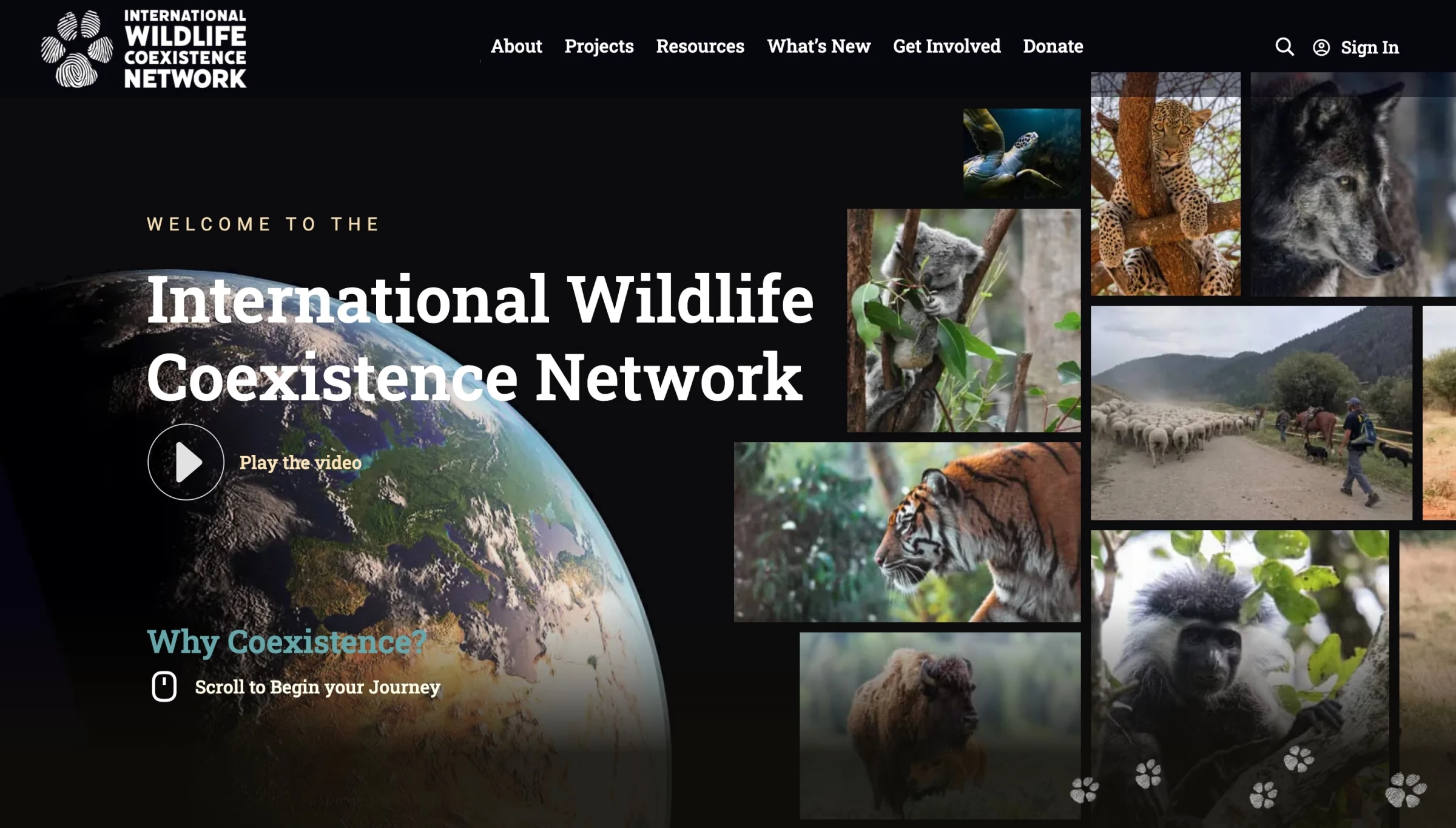Click the "Why Coexistence?" heading
This screenshot has height=828, width=1456.
(x=287, y=642)
